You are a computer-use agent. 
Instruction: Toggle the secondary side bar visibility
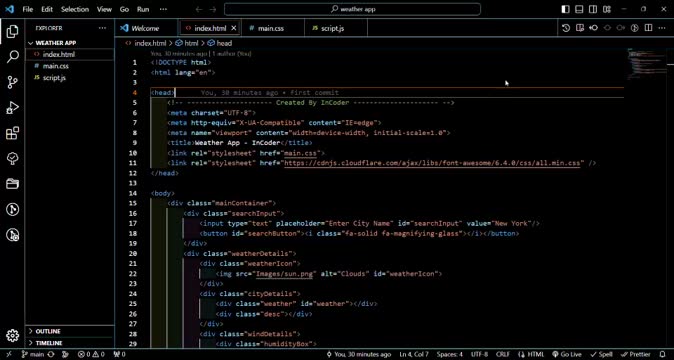click(x=593, y=9)
